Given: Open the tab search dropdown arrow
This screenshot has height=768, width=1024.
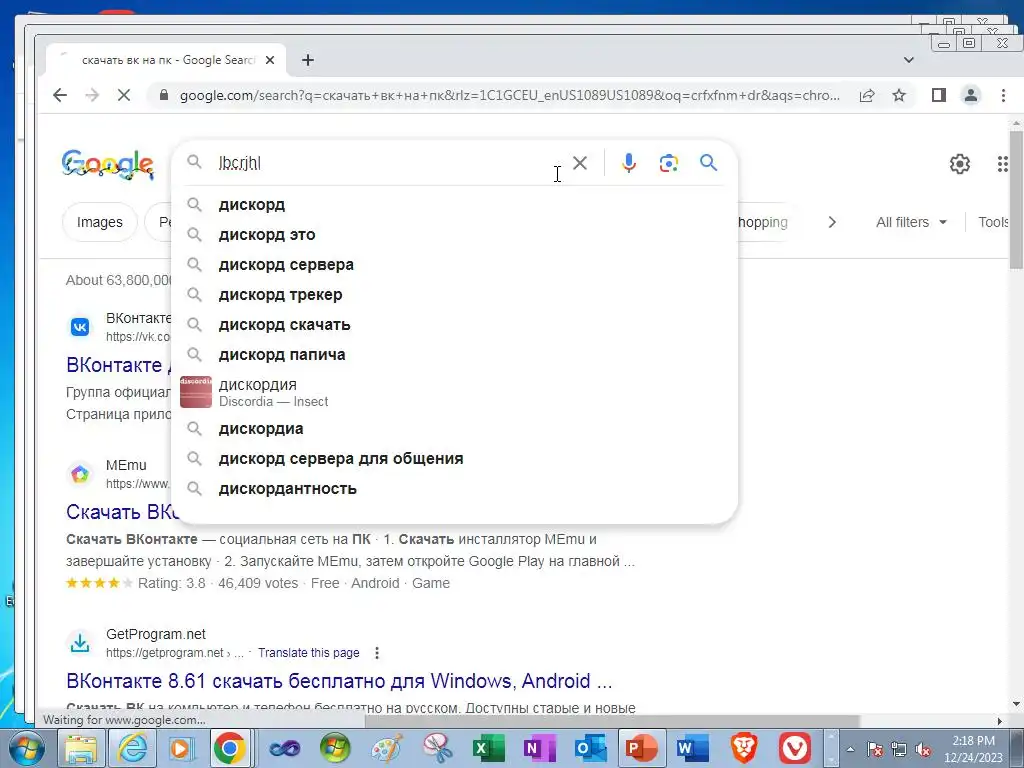Looking at the screenshot, I should point(908,60).
